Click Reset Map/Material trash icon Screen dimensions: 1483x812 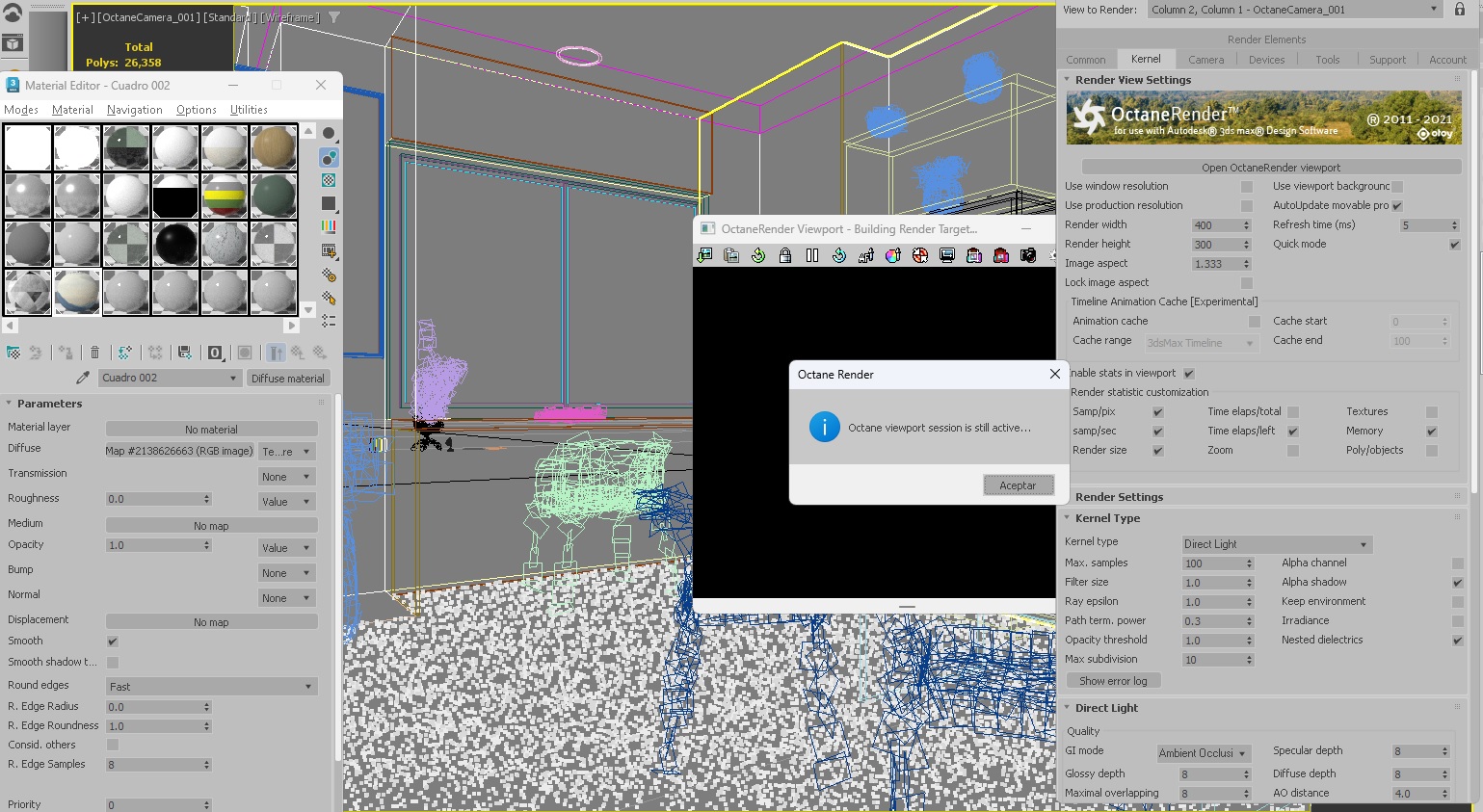click(94, 353)
